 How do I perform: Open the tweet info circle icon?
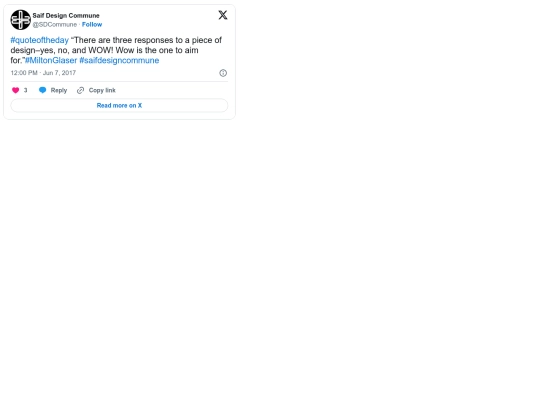pos(223,73)
